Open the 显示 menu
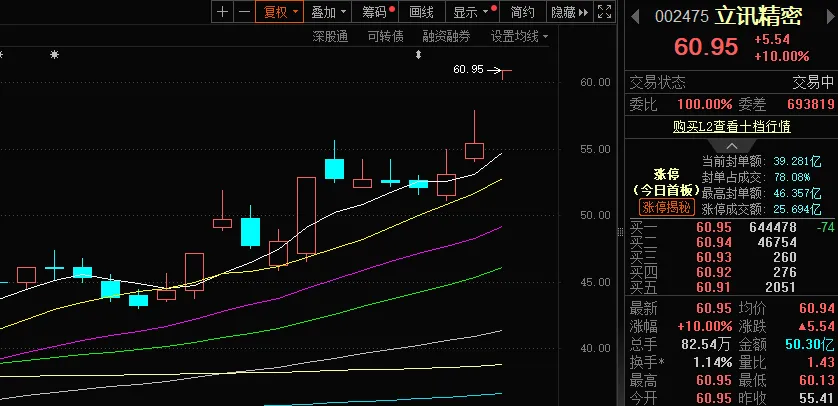 click(x=472, y=12)
